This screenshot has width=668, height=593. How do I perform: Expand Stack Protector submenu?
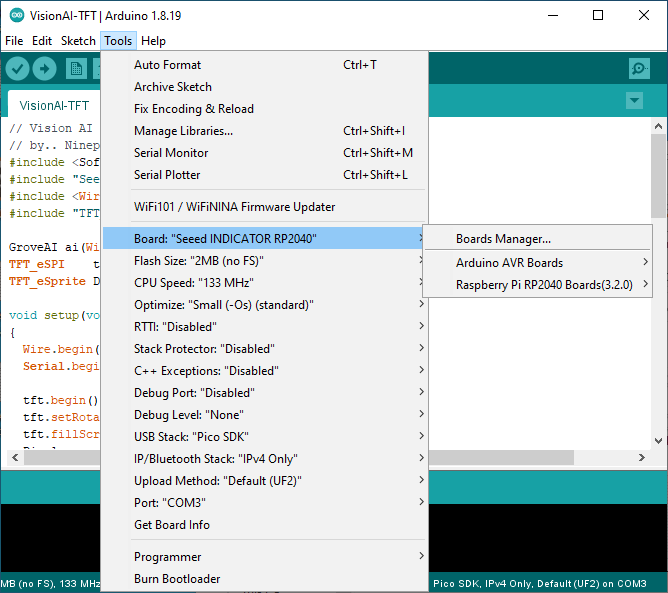265,349
